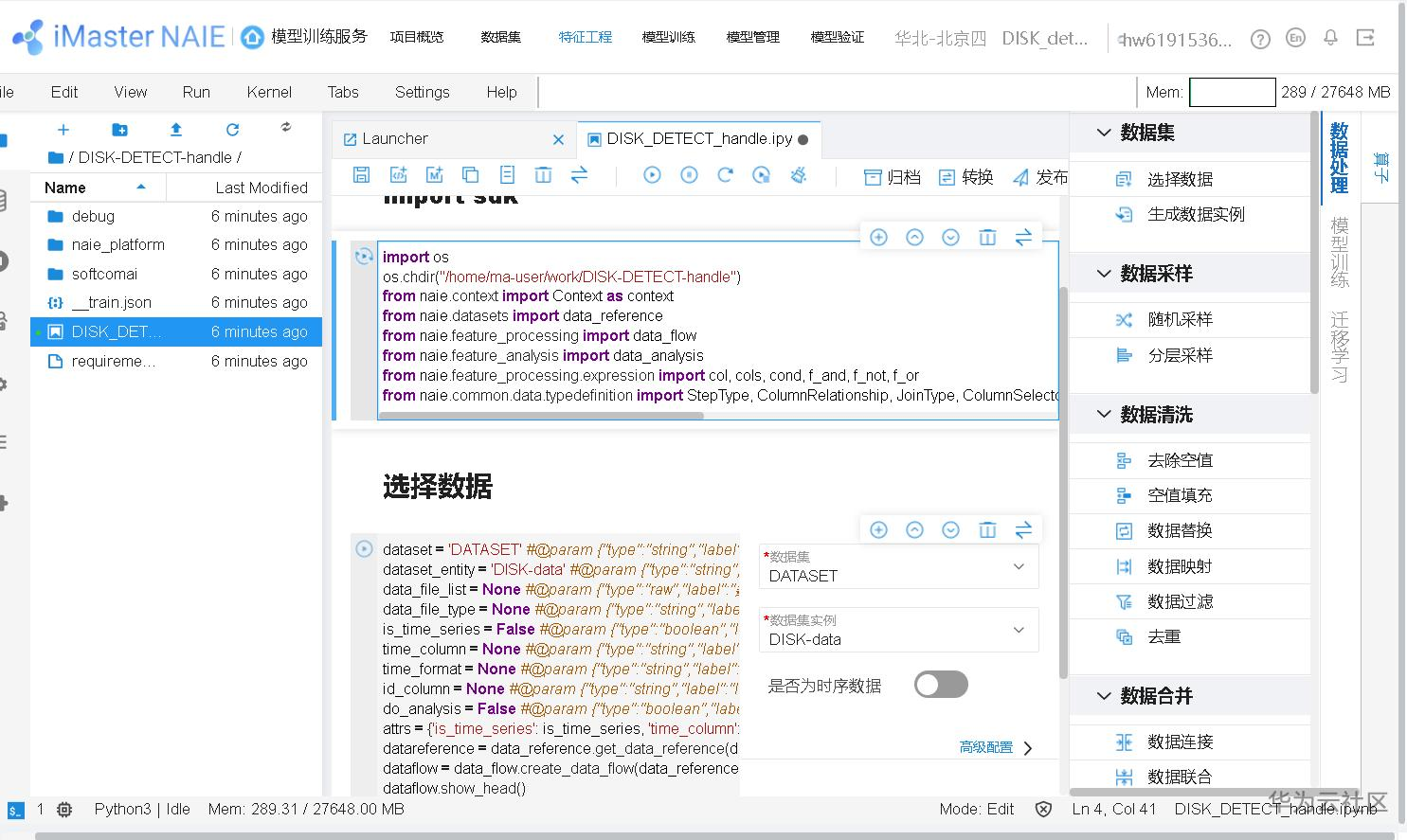Viewport: 1407px width, 840px height.
Task: Refresh the file list in the file browser
Action: point(232,130)
